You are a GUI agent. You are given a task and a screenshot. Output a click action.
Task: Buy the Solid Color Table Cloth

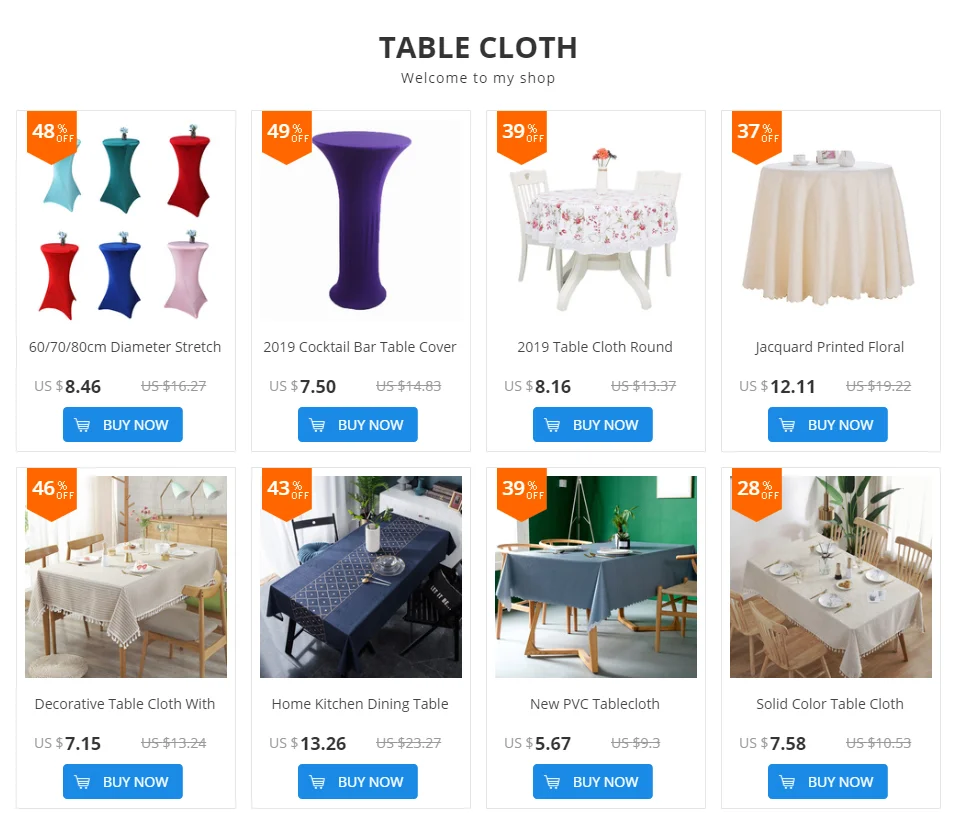point(828,781)
